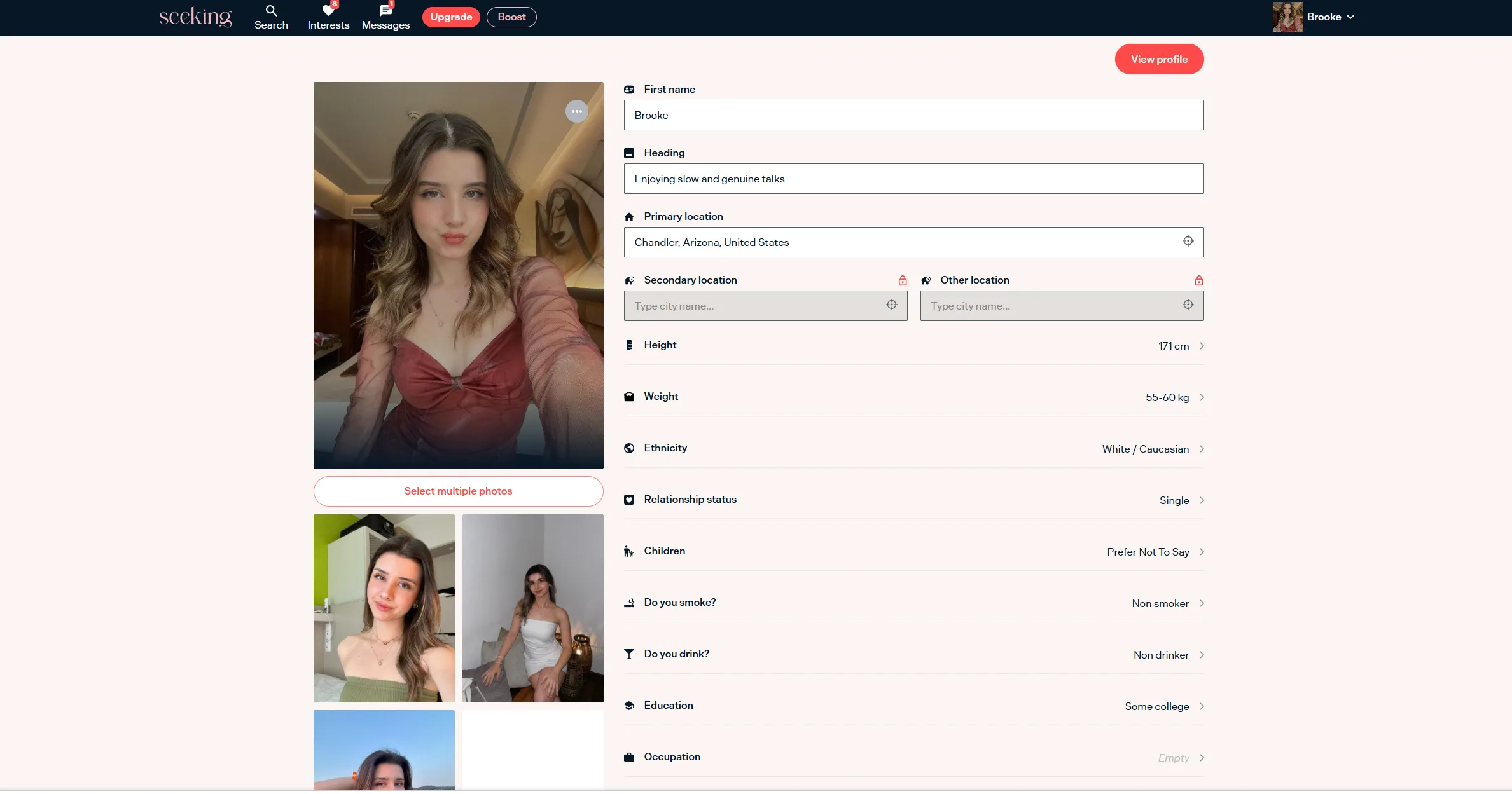Expand the Ethnicity chevron

[1201, 449]
